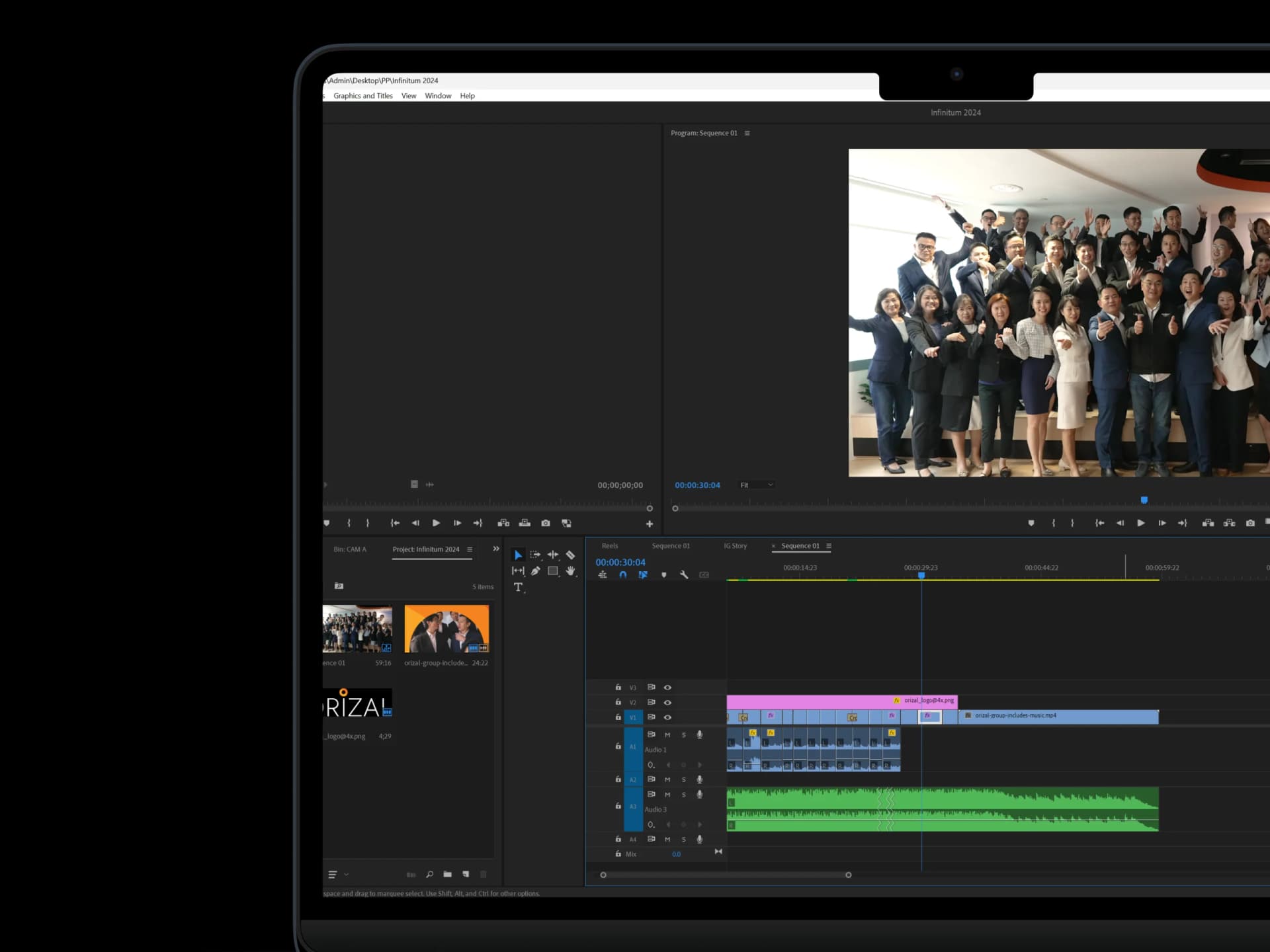Hide the V3 track output eye

tap(667, 688)
